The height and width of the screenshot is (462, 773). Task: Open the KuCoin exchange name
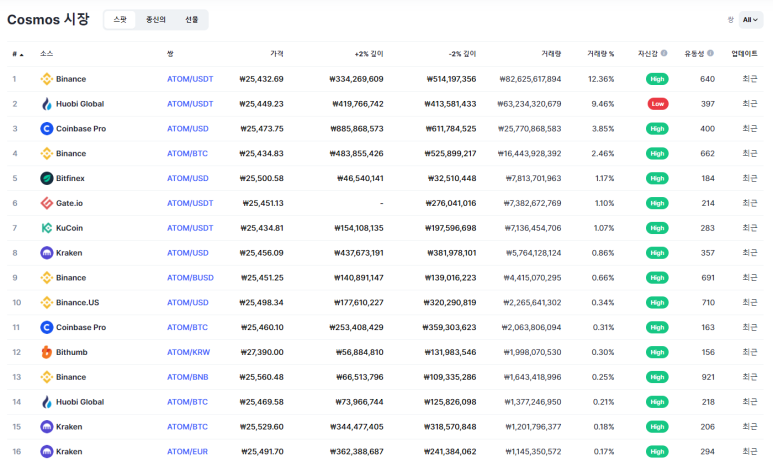point(69,228)
